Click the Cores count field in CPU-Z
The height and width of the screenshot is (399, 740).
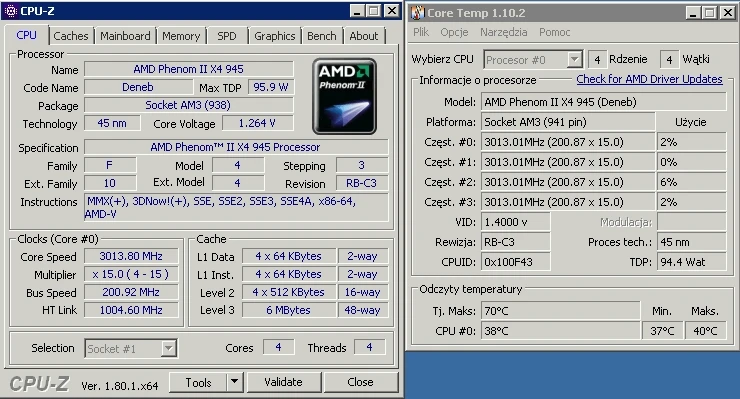click(278, 348)
